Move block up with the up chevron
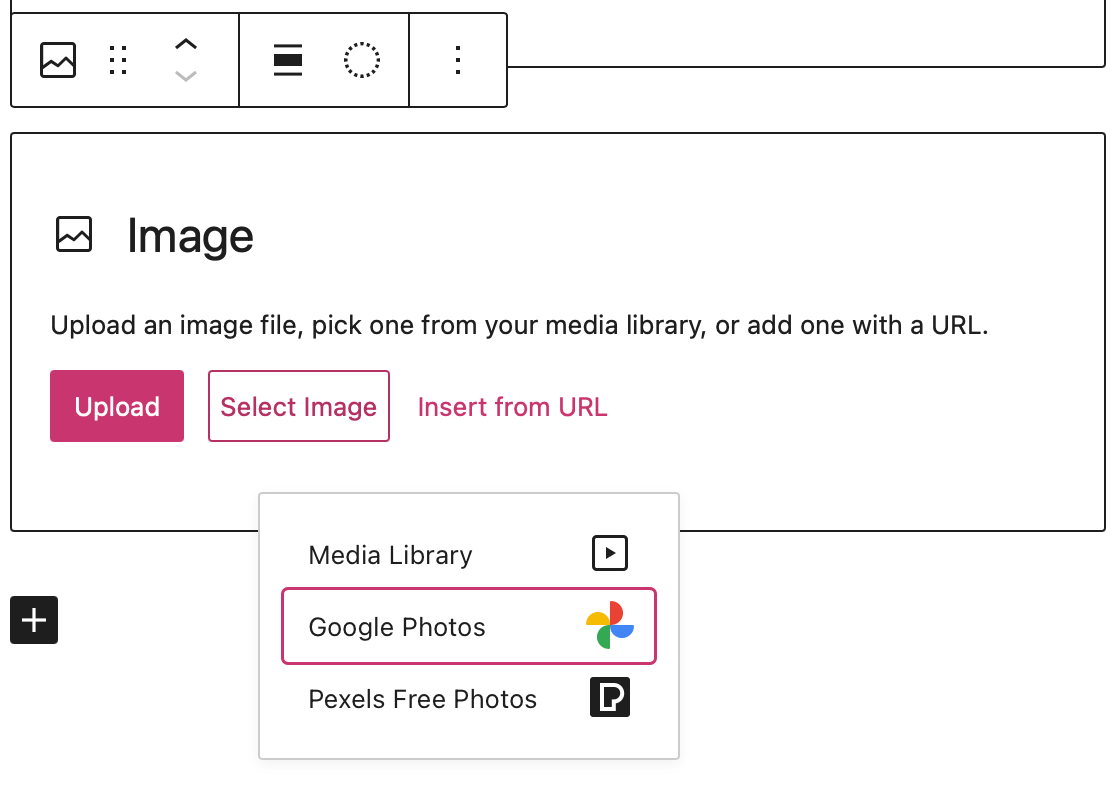The image size is (1118, 788). click(185, 44)
